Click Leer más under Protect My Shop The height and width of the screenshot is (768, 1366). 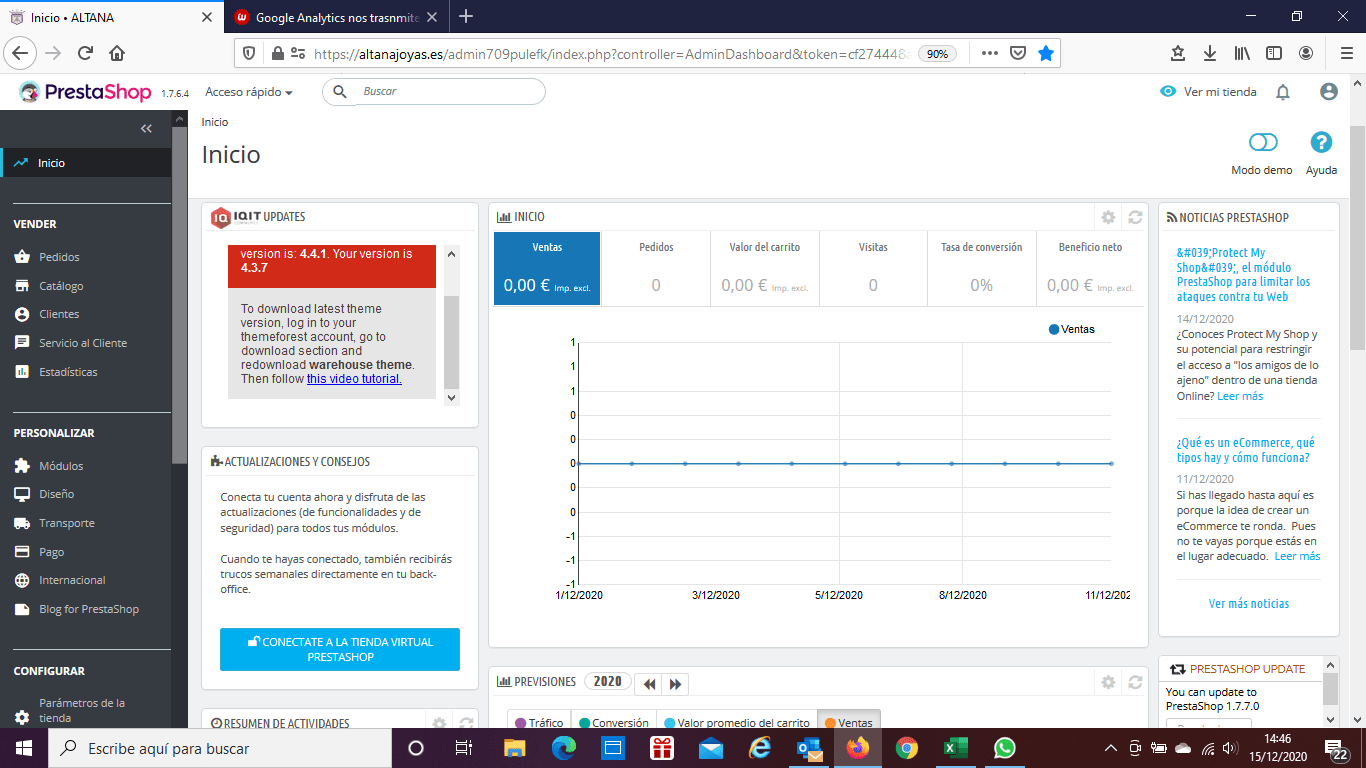tap(1240, 396)
